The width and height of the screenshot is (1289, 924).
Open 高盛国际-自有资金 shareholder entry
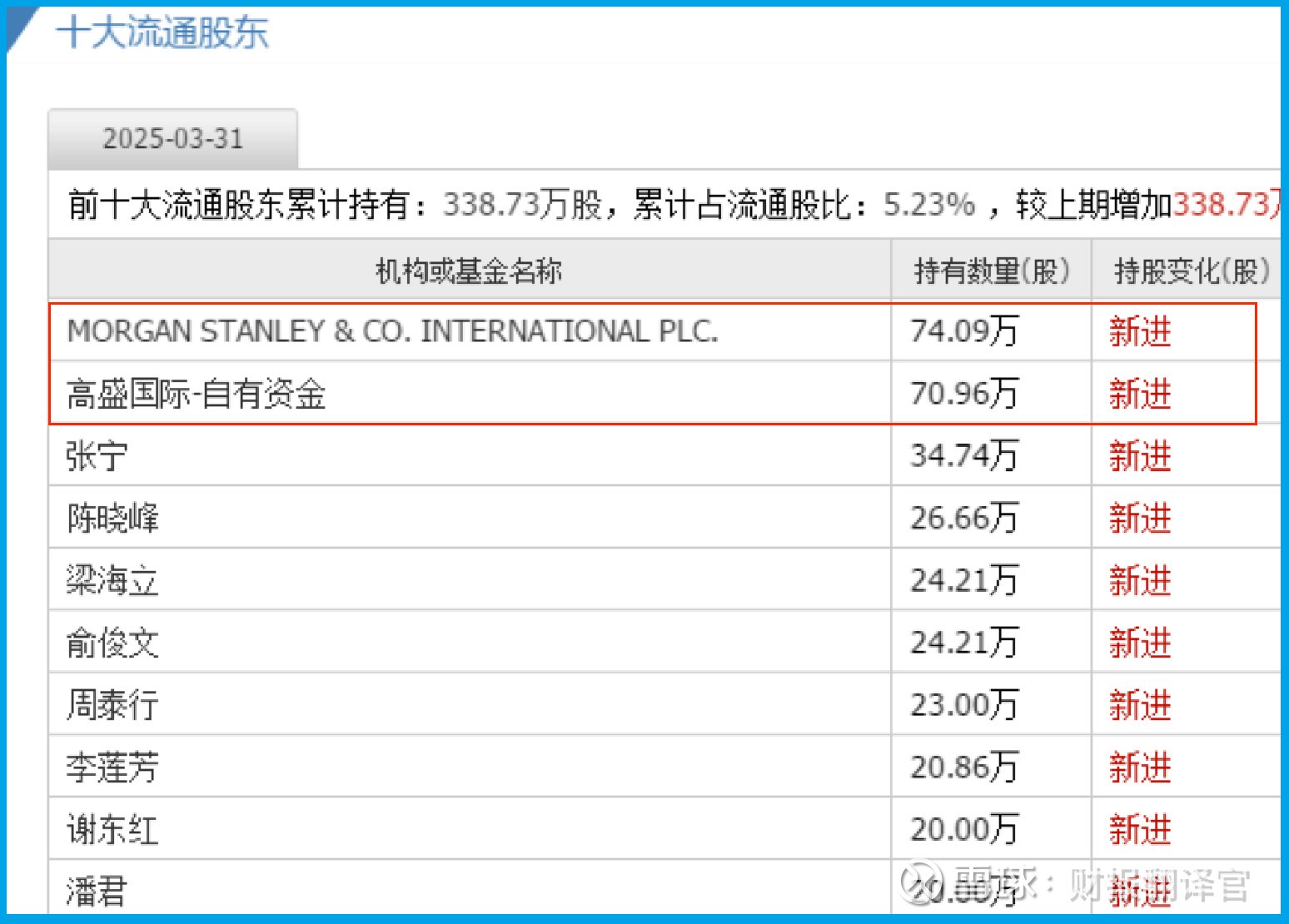pyautogui.click(x=197, y=394)
